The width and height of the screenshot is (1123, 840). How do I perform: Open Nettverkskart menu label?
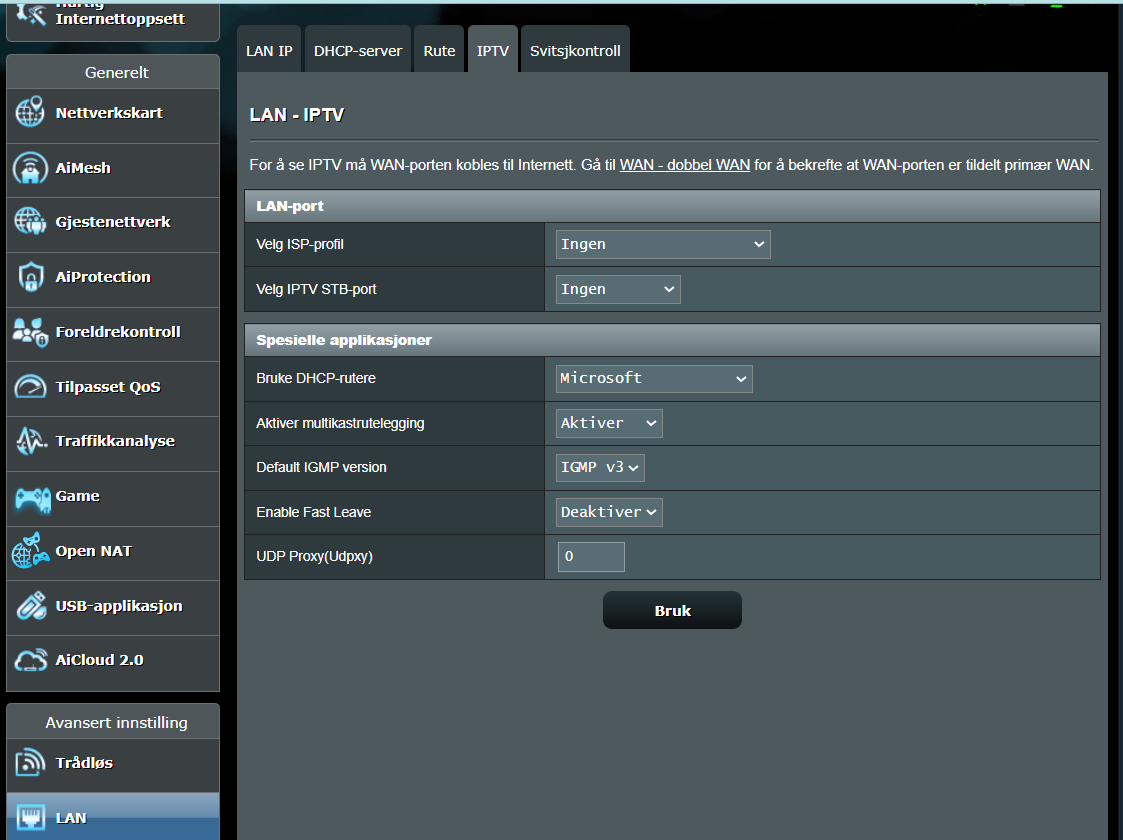pos(109,112)
